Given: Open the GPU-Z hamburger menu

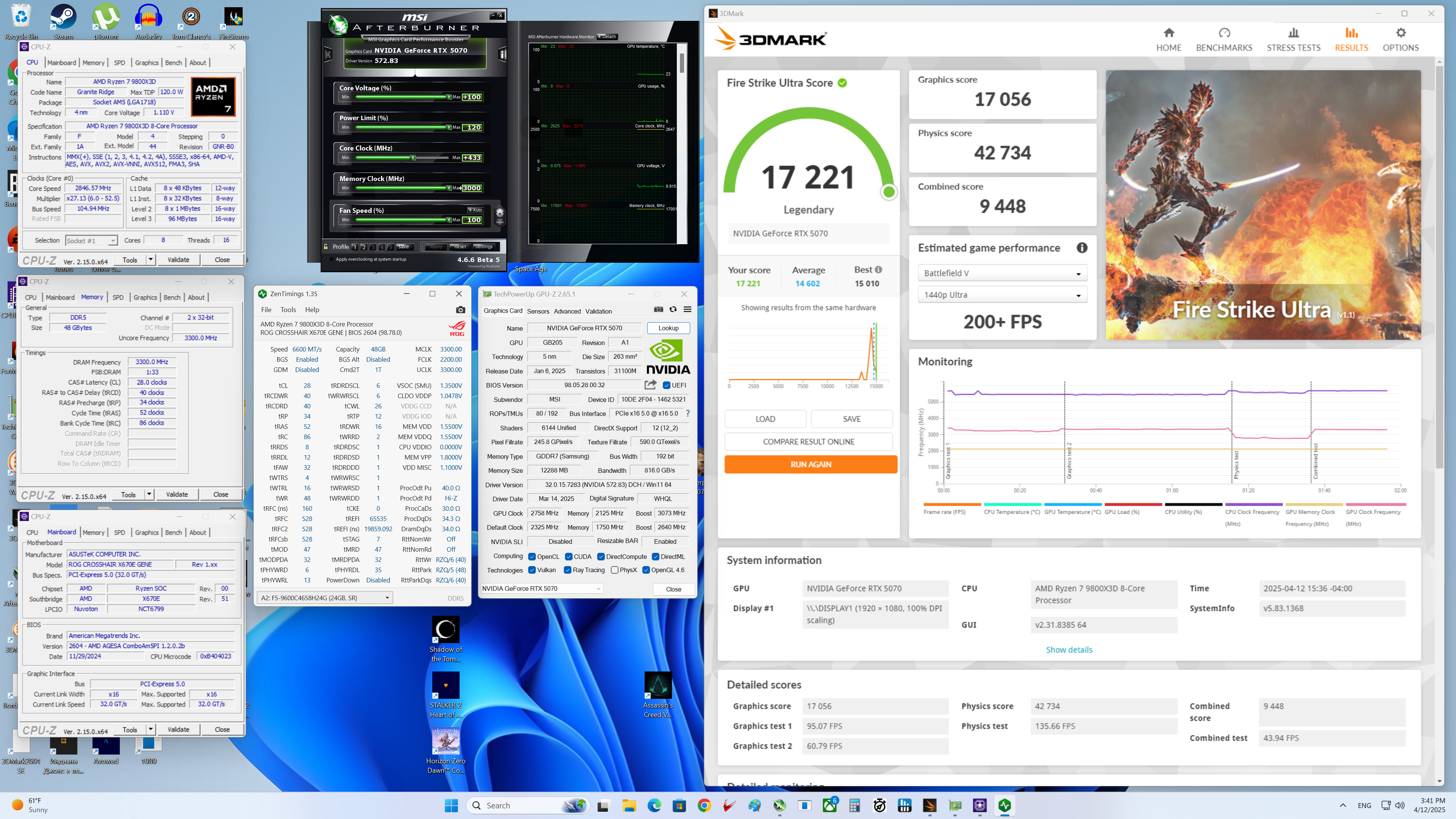Looking at the screenshot, I should 687,309.
